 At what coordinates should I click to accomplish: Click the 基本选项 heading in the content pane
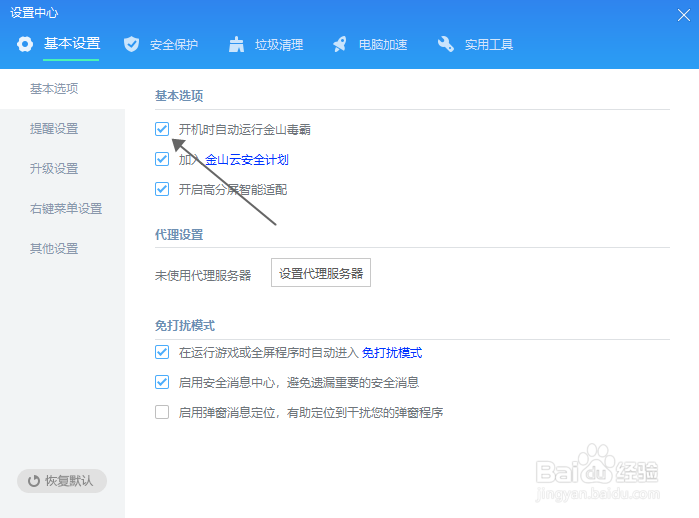(179, 96)
